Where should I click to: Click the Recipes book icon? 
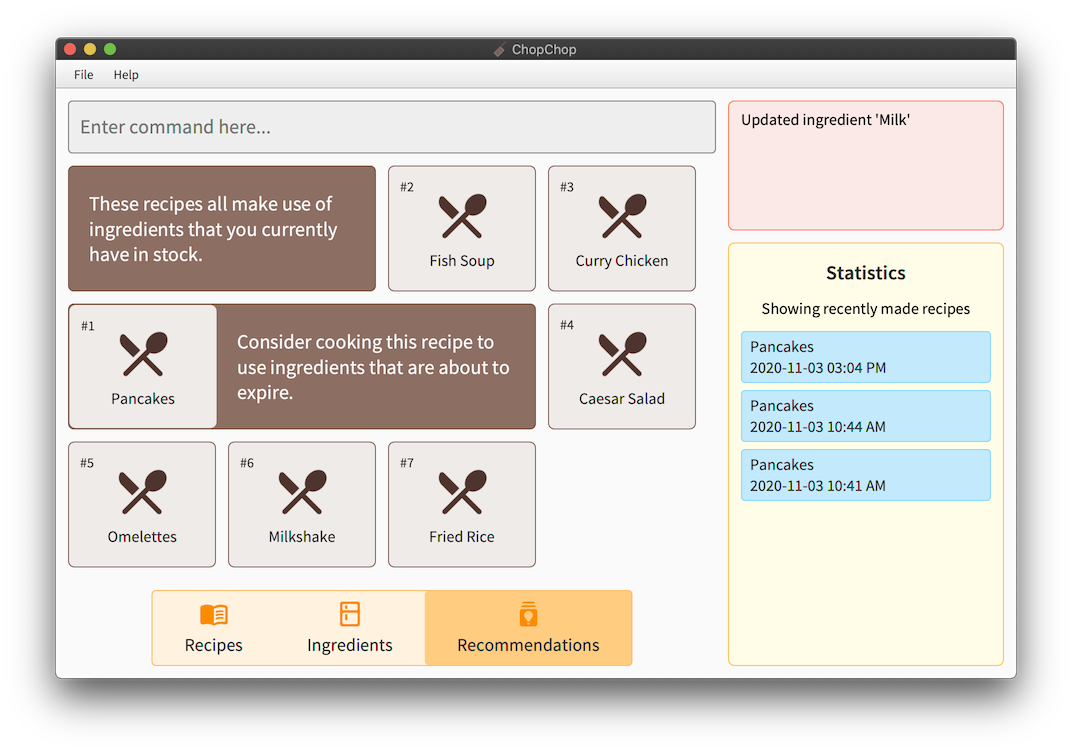point(214,615)
